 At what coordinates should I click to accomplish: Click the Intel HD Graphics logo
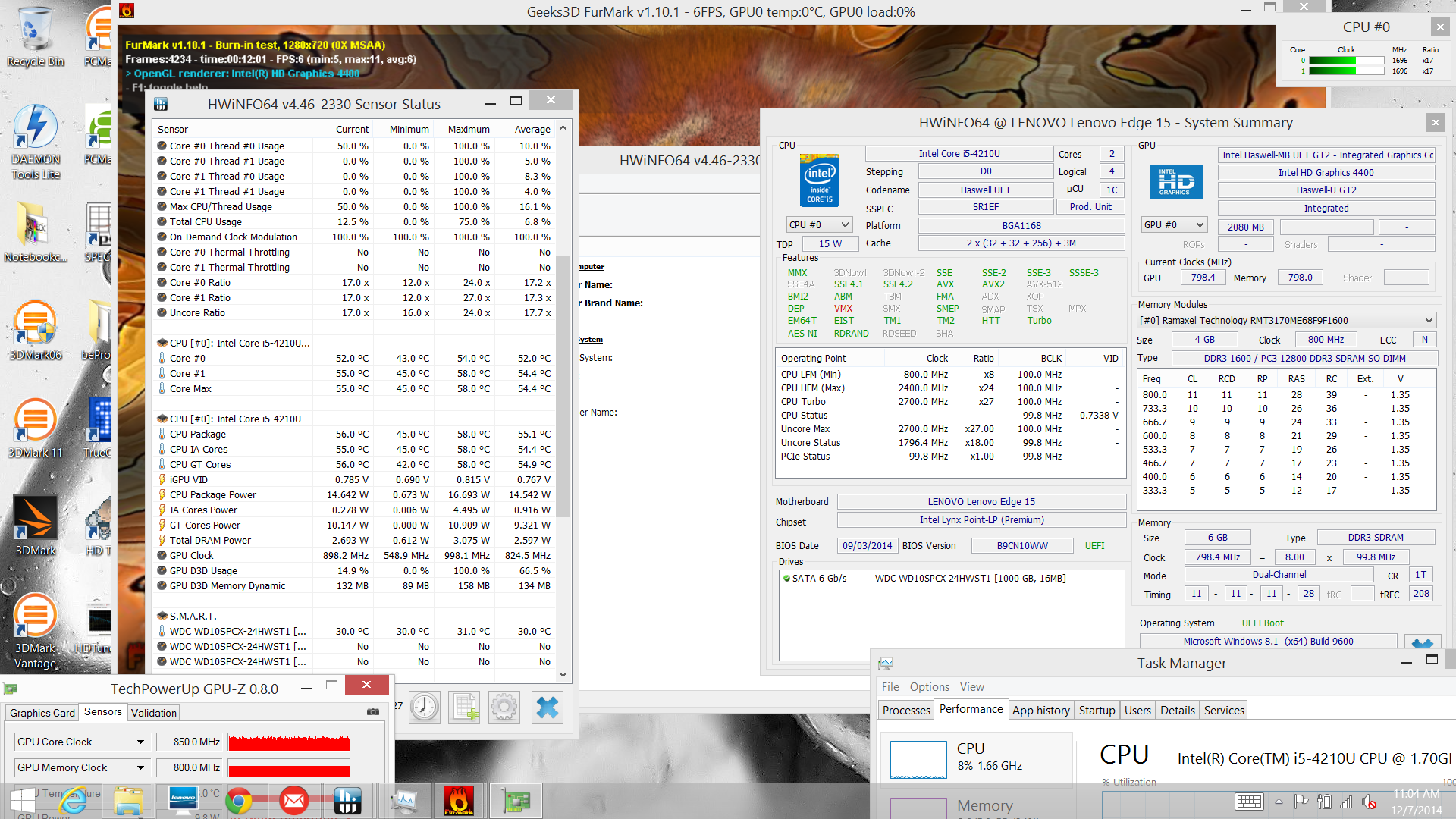1176,182
